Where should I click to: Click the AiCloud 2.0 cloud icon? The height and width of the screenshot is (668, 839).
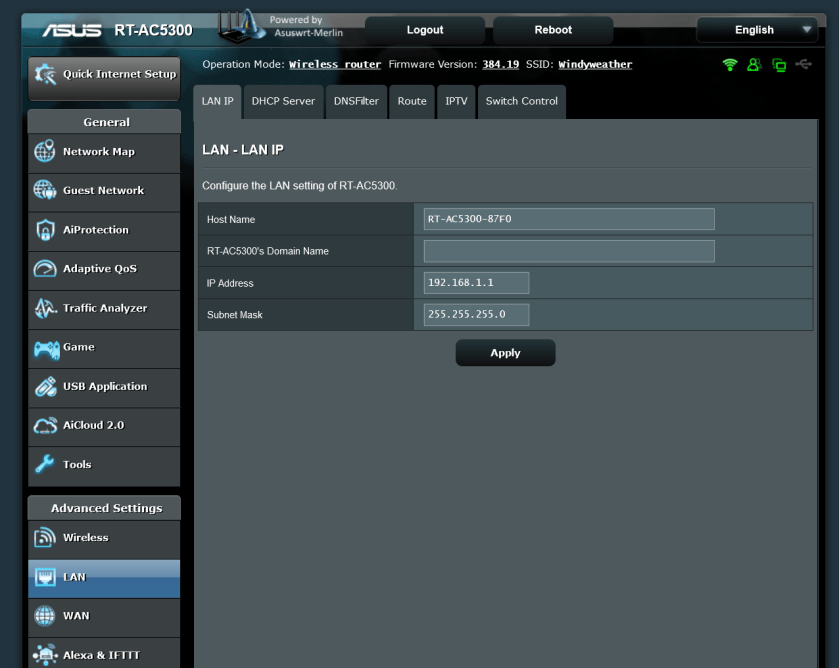tap(45, 426)
